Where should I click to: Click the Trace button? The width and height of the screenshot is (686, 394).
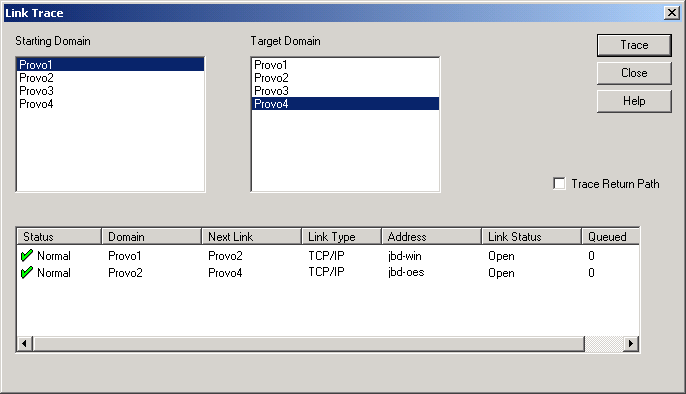tap(634, 45)
